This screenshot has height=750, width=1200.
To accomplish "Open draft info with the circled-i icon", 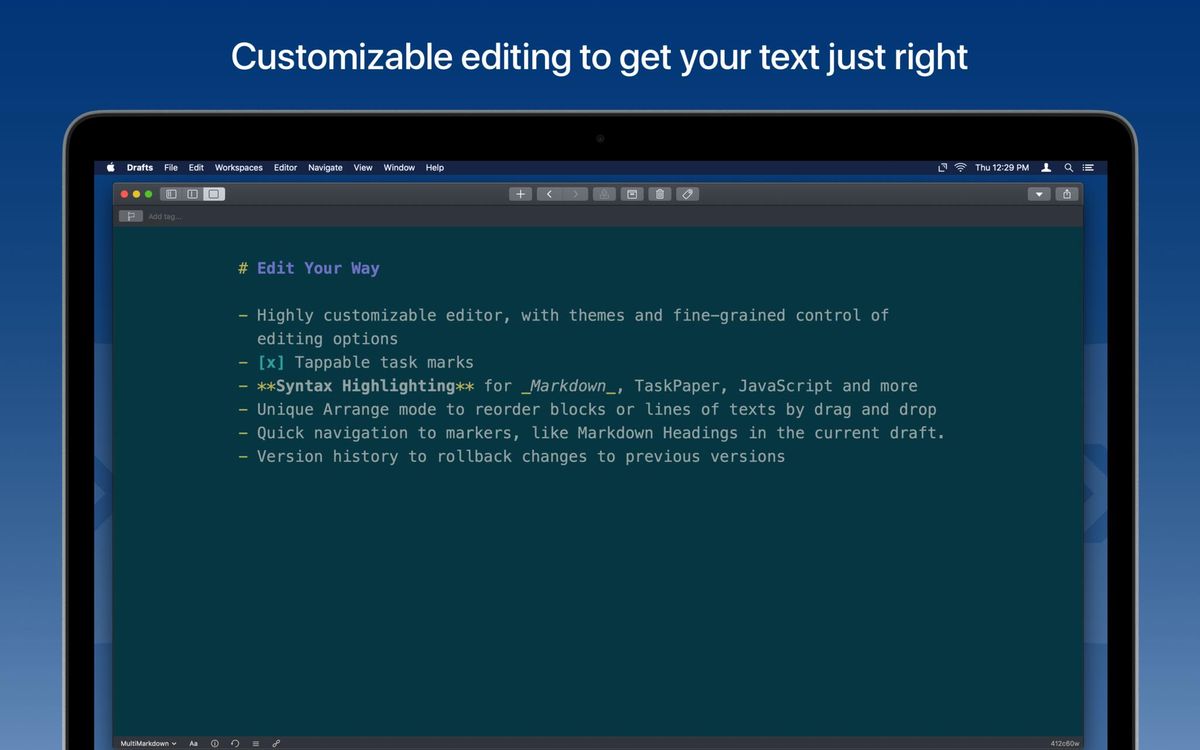I will (215, 743).
